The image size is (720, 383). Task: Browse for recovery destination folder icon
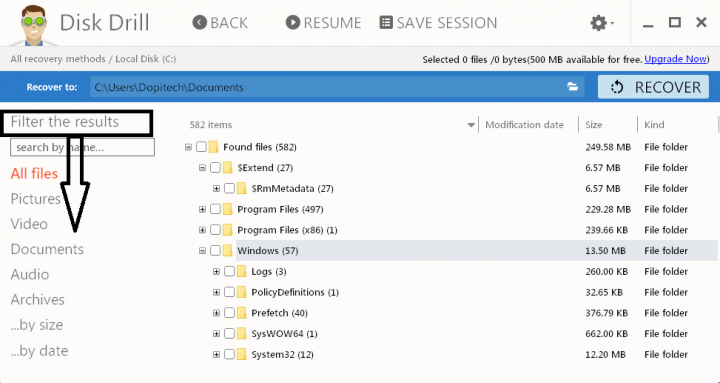572,87
